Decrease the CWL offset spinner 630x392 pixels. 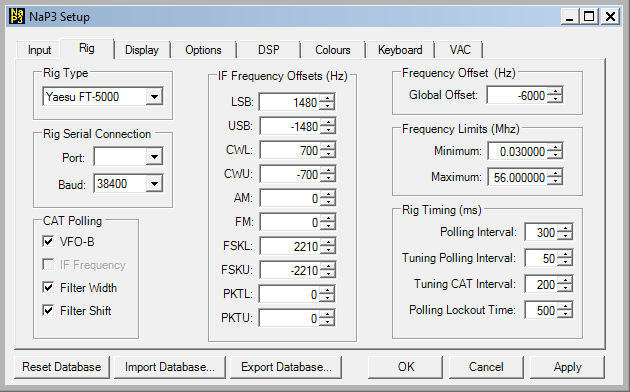coord(328,154)
